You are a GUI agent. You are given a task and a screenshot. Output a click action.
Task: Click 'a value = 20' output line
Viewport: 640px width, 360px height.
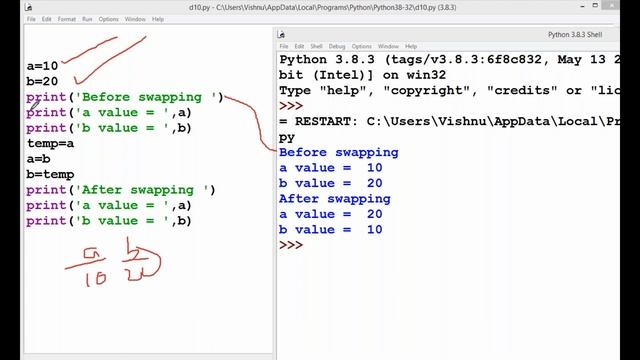tap(331, 214)
